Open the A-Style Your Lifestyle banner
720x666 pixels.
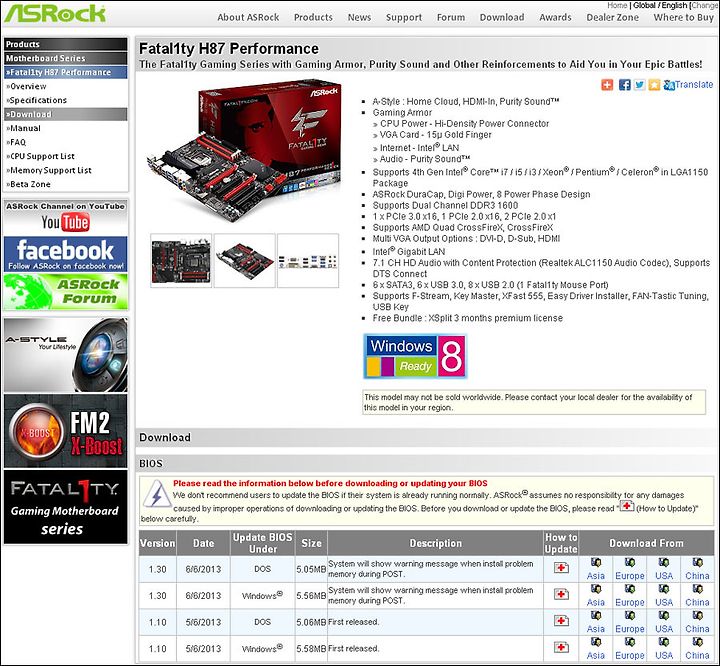(x=66, y=355)
